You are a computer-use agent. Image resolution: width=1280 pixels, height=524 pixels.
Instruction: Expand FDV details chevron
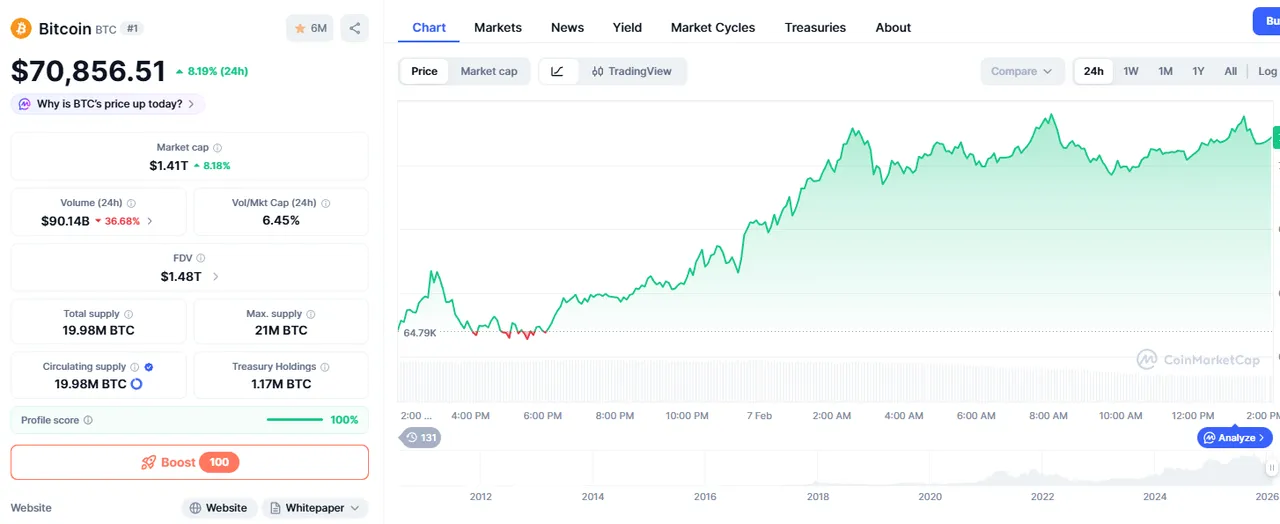[x=215, y=276]
